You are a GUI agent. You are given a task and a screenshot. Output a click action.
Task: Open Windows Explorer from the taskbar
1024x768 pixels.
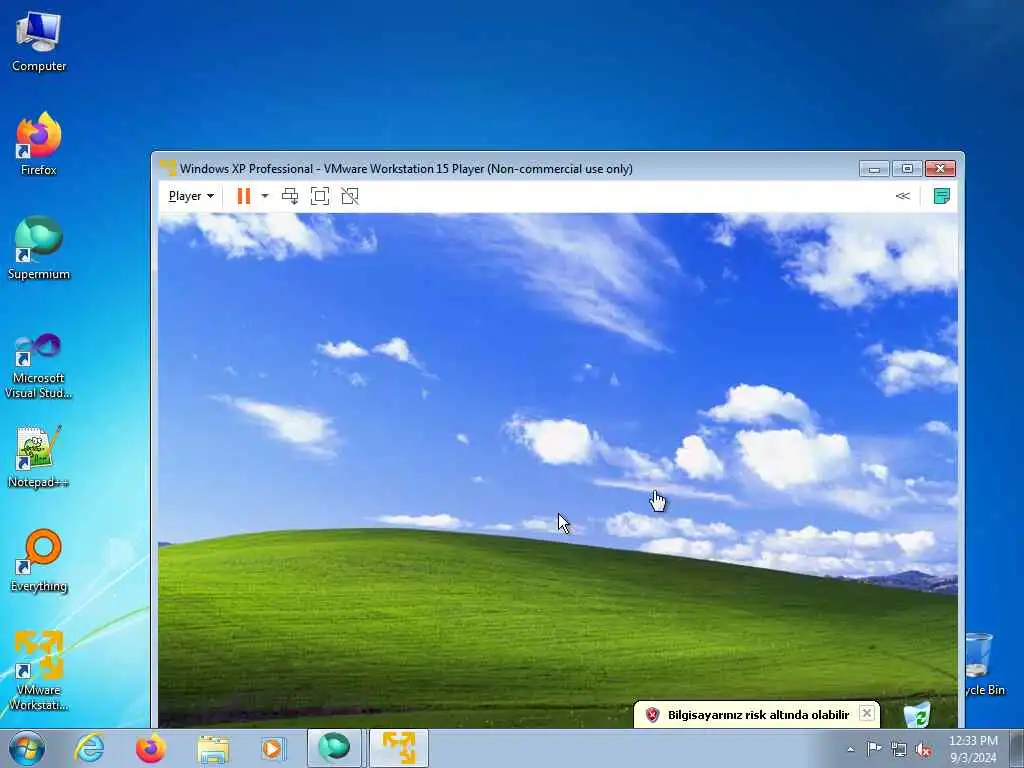213,748
